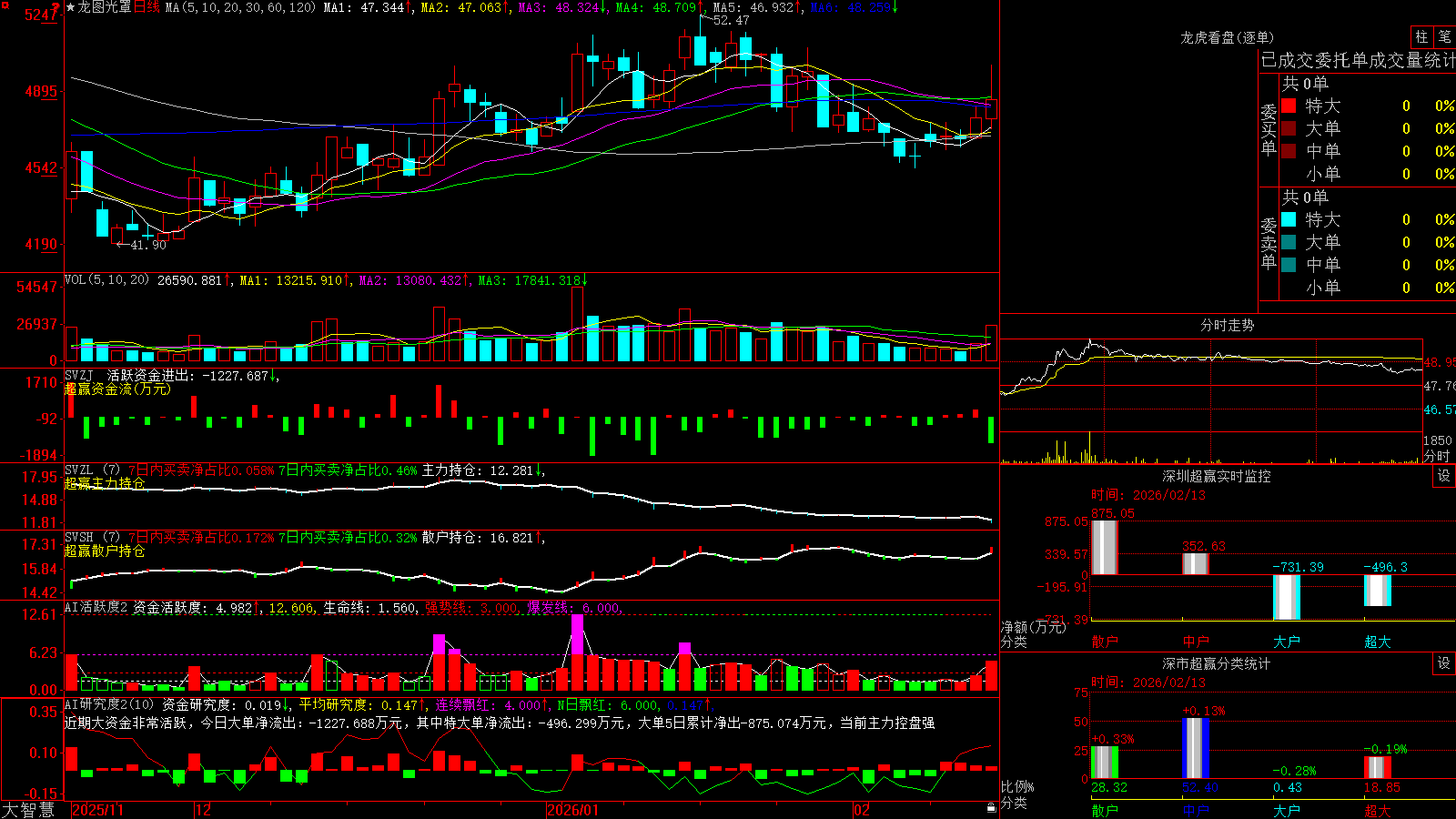Click the 中户 bar showing 352.63

pyautogui.click(x=1196, y=563)
